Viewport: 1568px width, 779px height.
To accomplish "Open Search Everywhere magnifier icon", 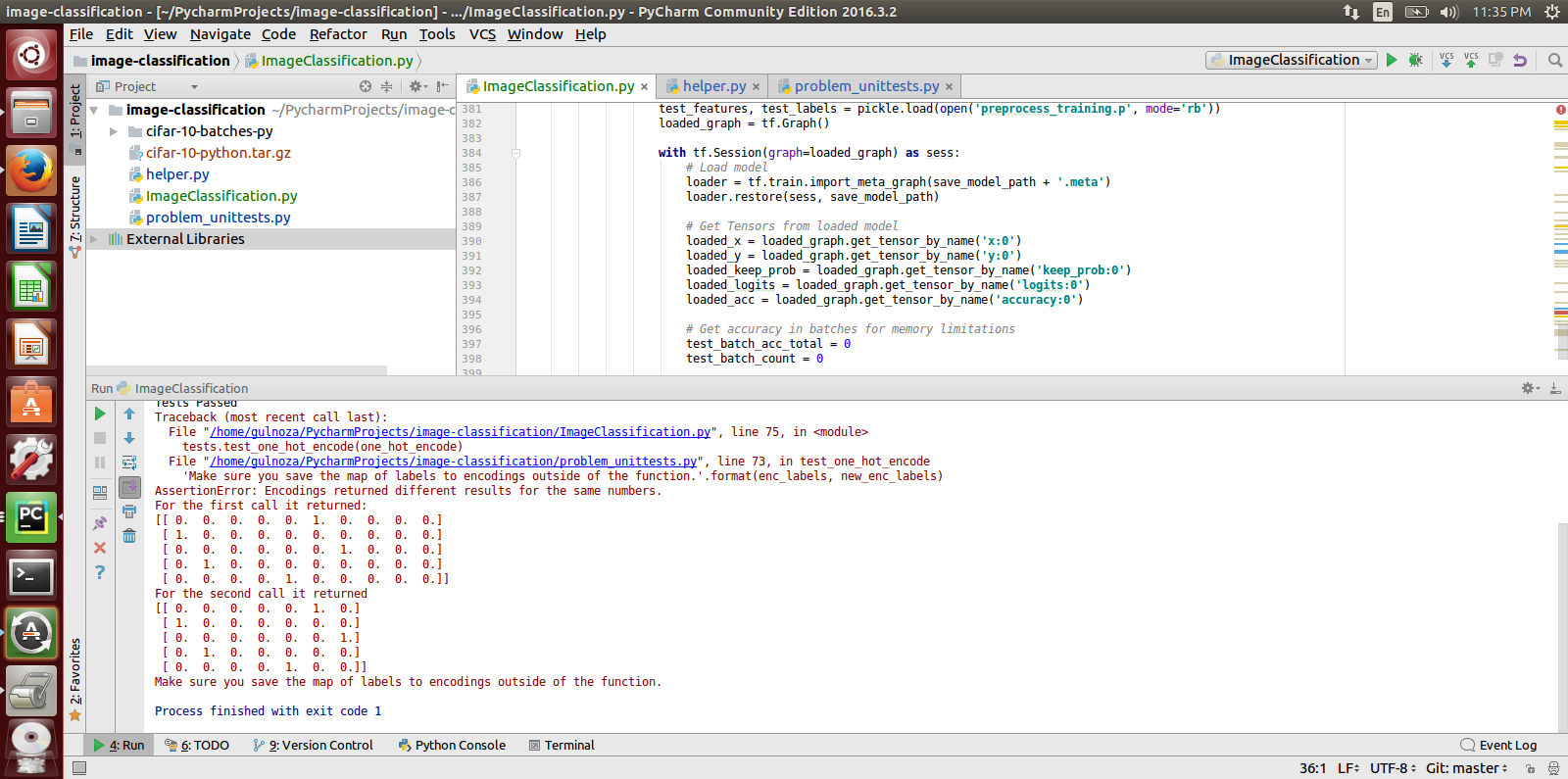I will 1554,60.
